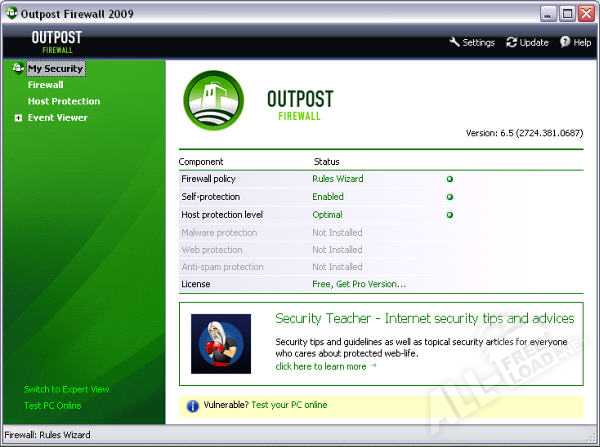Click the Help question mark icon

click(565, 43)
